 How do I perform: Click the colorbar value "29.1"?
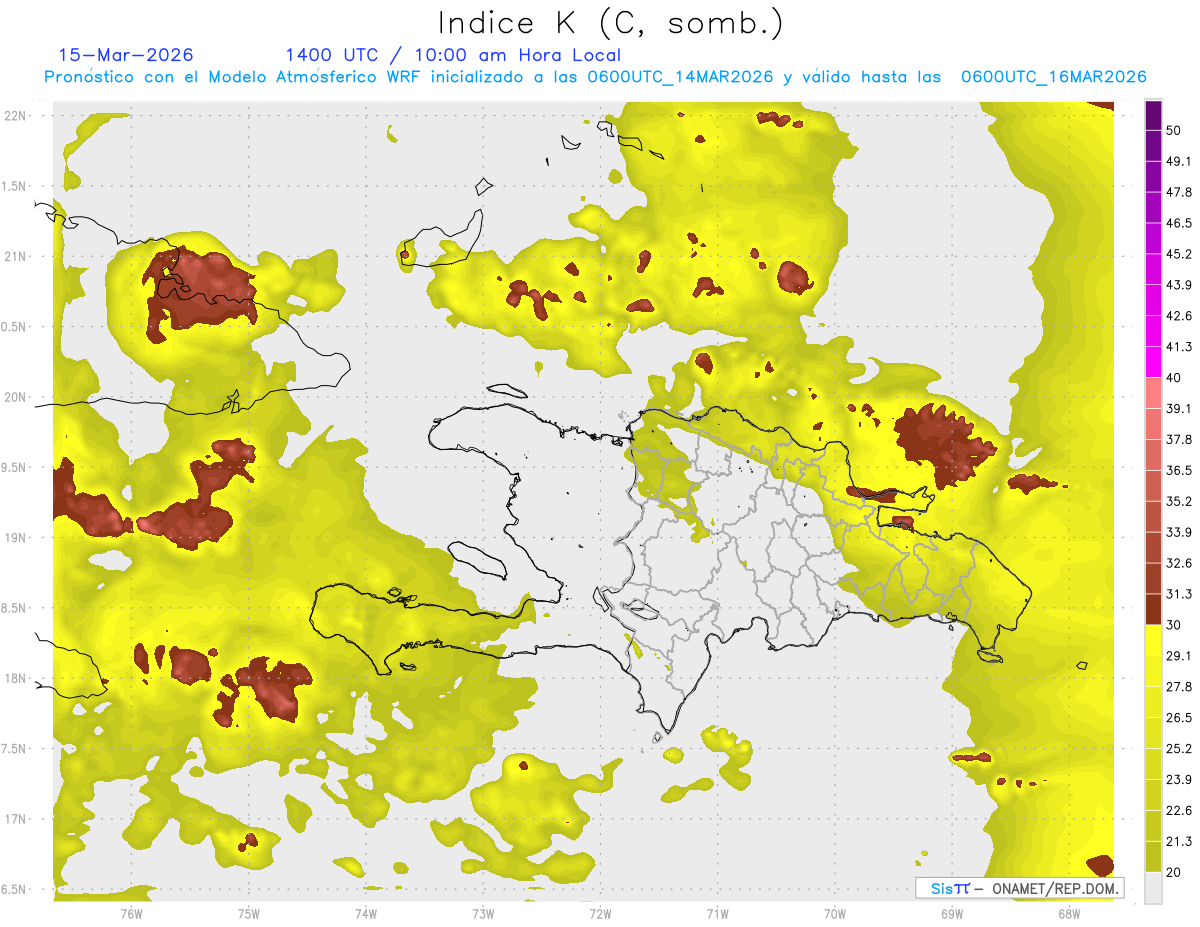(x=1179, y=656)
